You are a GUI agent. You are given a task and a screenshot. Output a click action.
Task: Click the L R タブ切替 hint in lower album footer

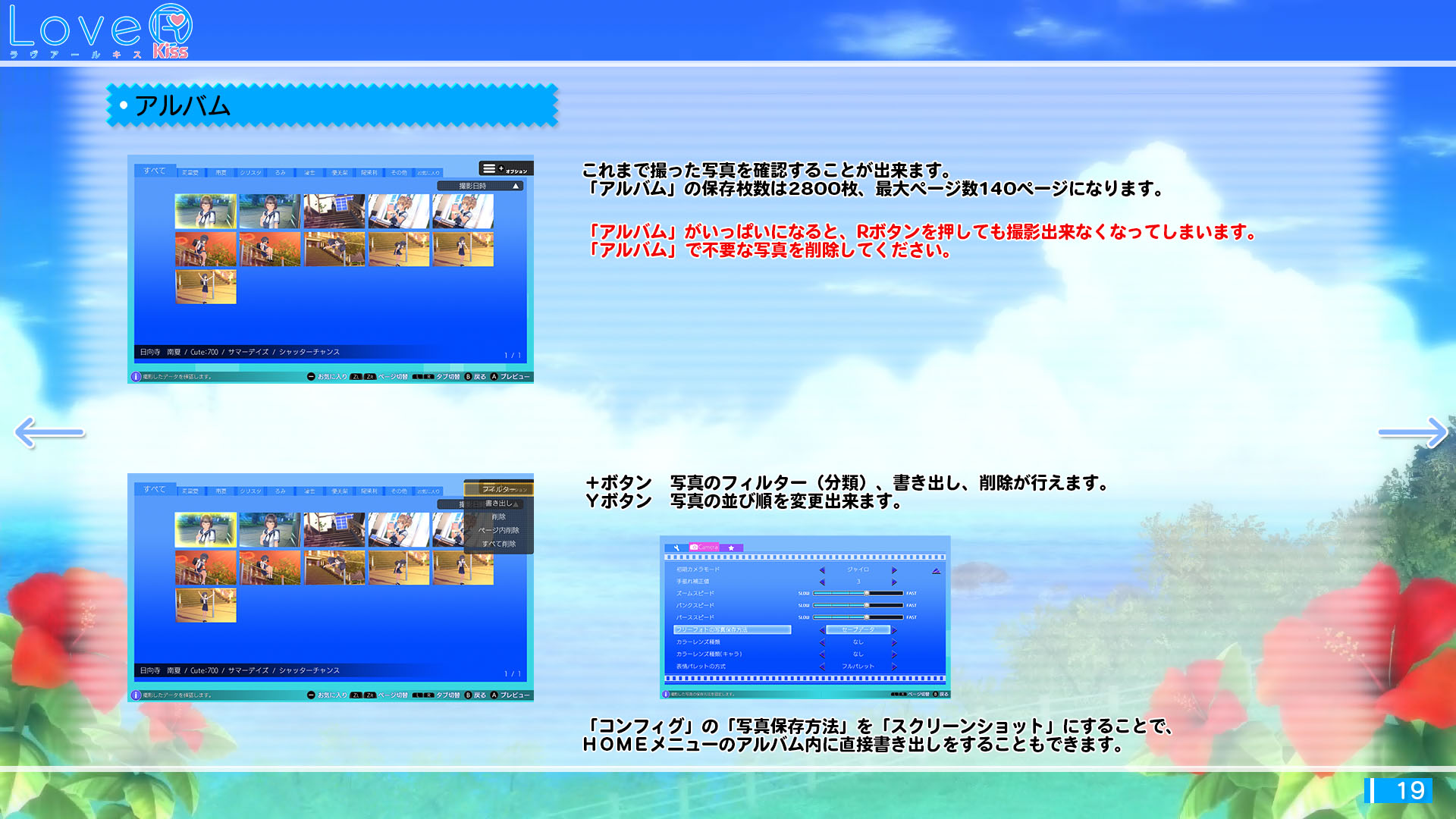pos(437,695)
